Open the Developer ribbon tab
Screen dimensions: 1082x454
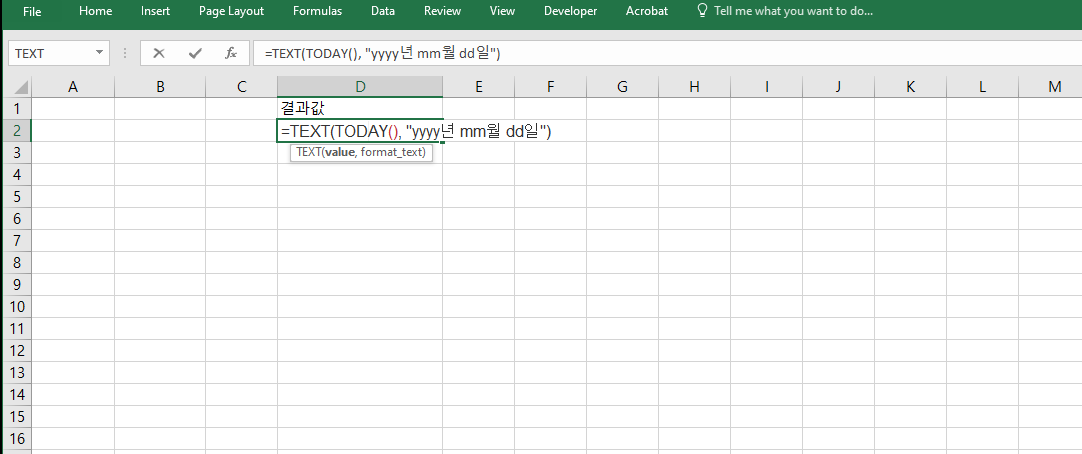pyautogui.click(x=571, y=11)
